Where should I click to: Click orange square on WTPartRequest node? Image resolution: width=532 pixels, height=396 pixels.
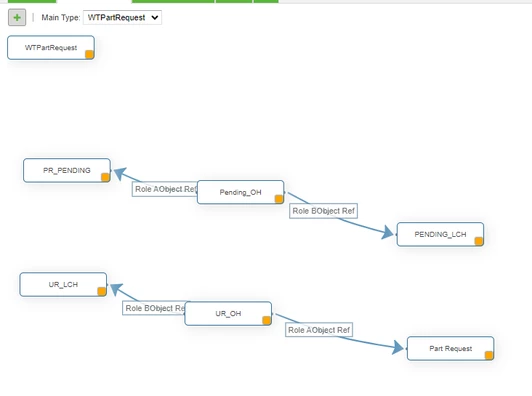[89, 54]
